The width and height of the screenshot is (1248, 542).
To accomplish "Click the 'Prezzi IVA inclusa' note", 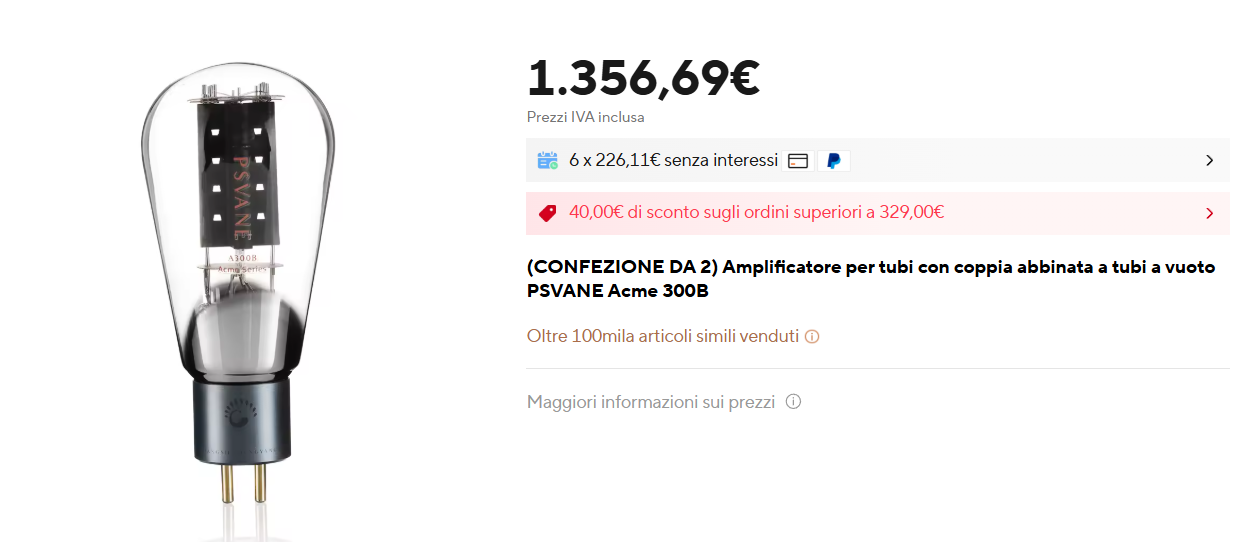I will [x=586, y=117].
